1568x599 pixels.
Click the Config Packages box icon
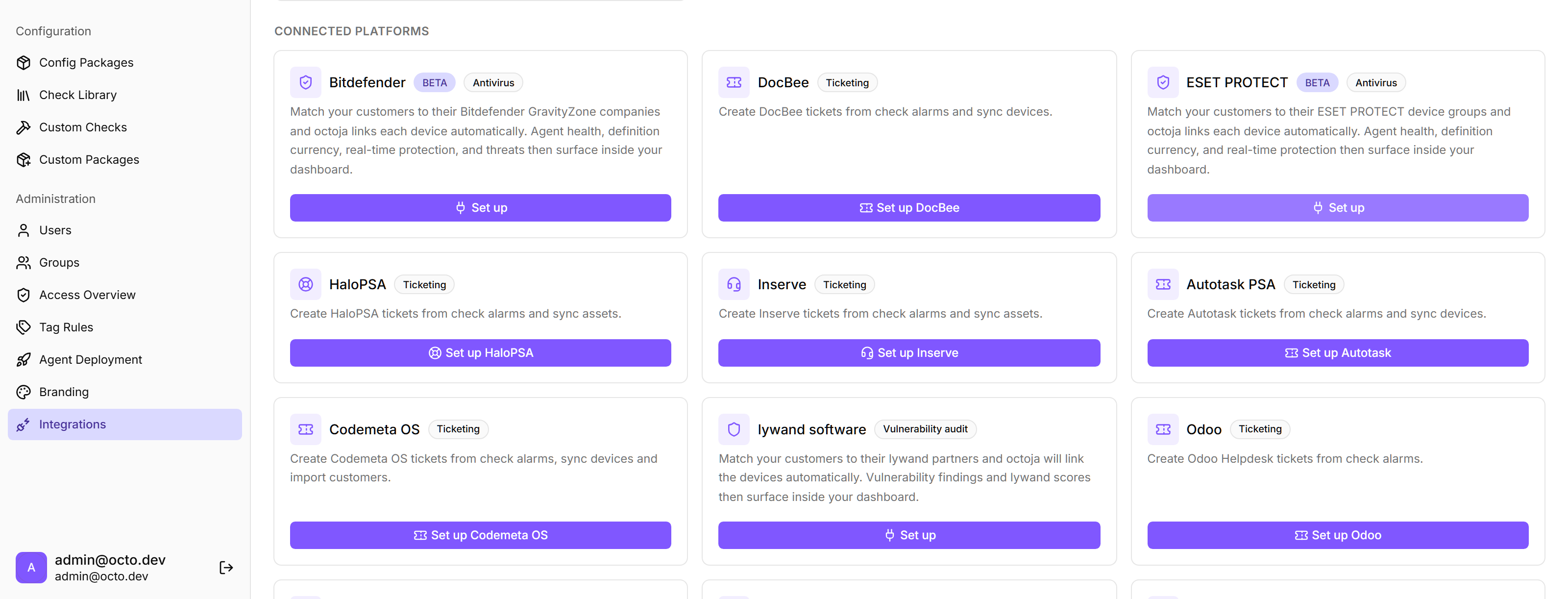coord(23,63)
